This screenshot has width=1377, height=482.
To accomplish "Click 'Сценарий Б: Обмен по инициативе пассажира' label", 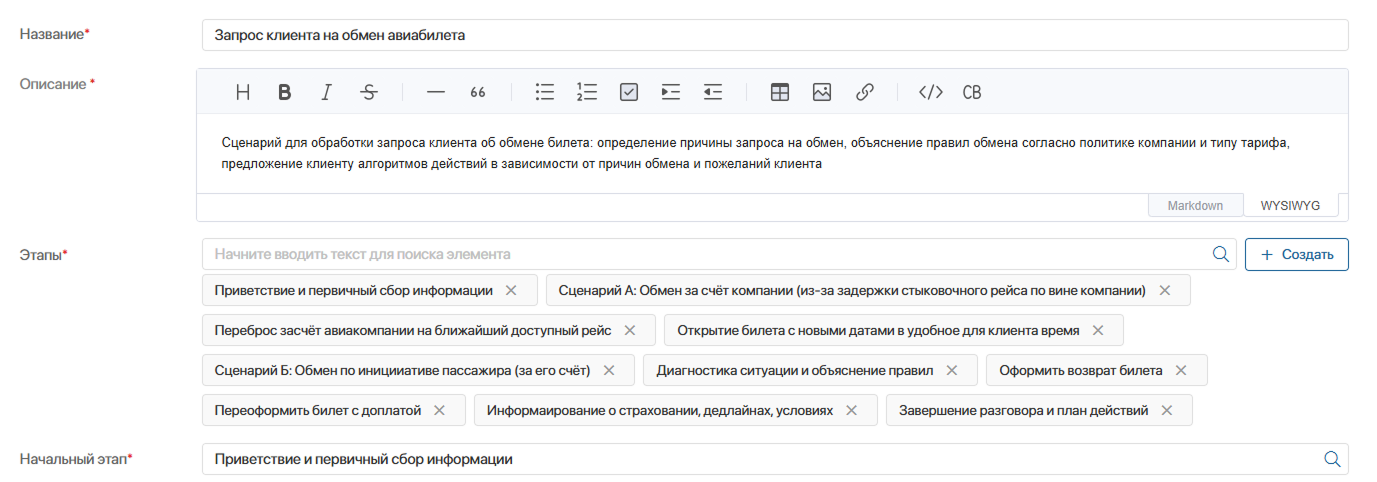I will (402, 370).
